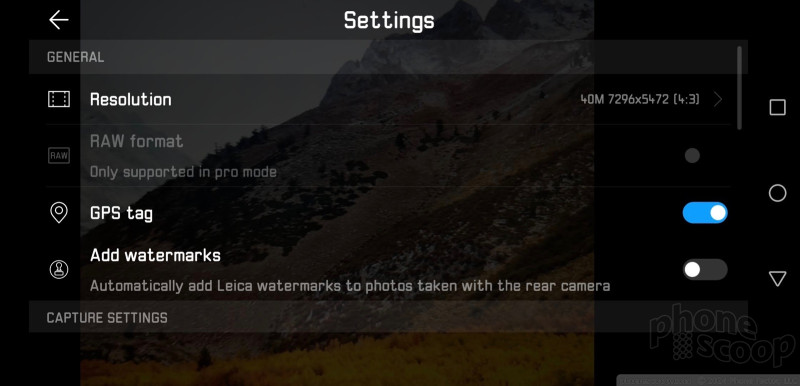Screen dimensions: 800x386
Task: Click the settings list scrollbar
Action: click(739, 88)
